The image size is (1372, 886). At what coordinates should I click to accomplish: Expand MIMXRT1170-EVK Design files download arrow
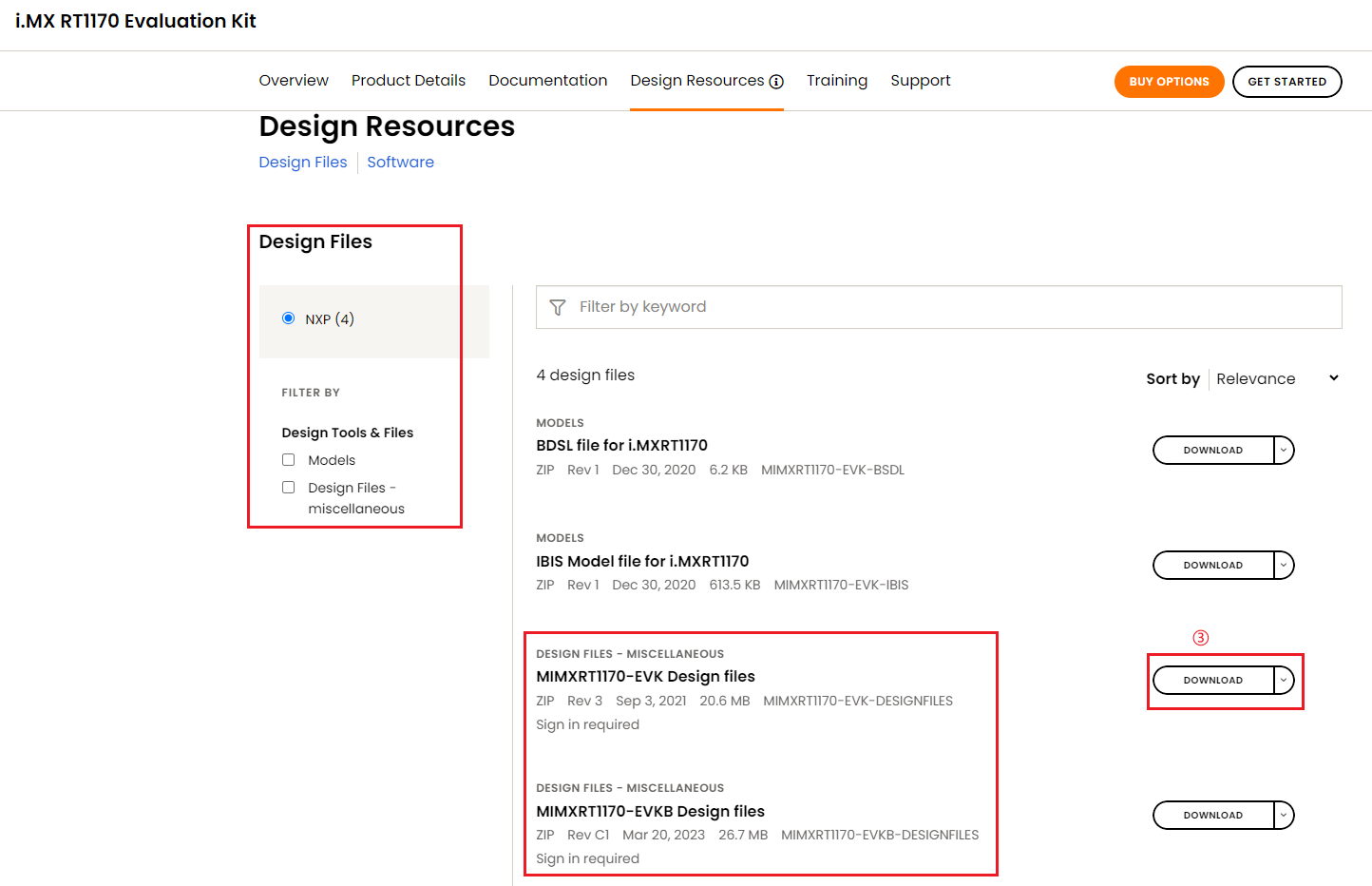[1284, 681]
